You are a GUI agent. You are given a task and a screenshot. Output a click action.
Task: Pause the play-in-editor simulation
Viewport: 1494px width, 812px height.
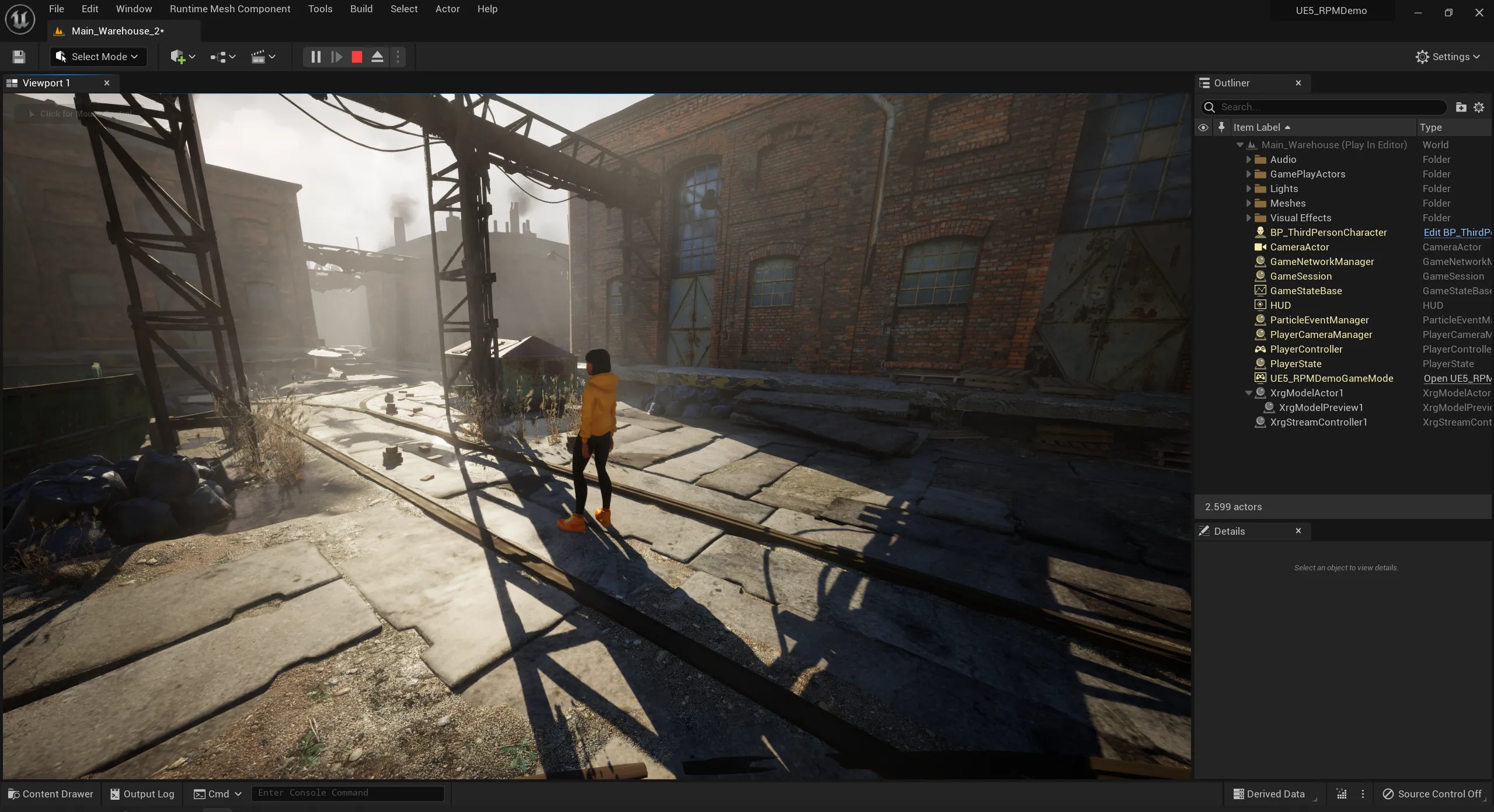tap(316, 57)
